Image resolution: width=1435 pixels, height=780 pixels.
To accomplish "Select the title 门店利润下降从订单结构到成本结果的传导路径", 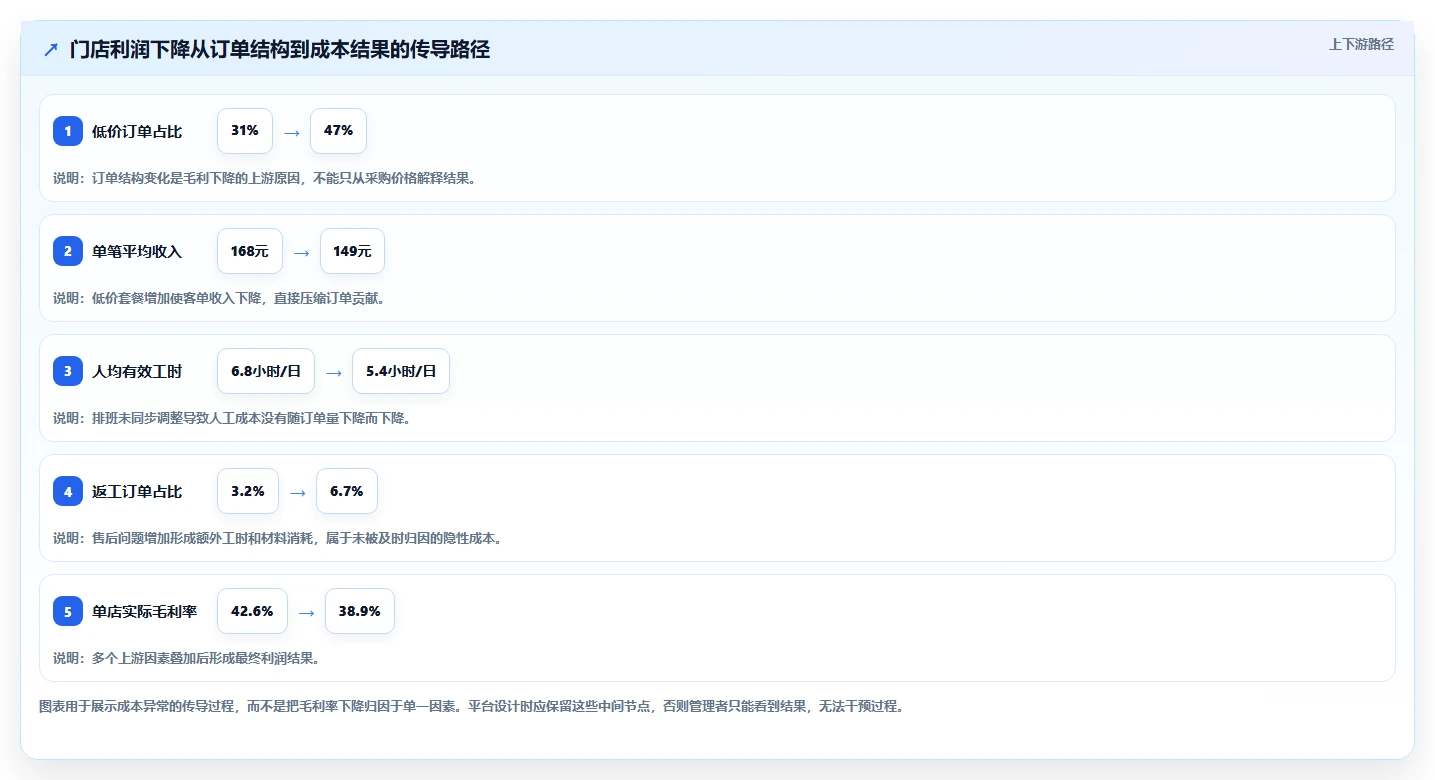I will pyautogui.click(x=280, y=50).
